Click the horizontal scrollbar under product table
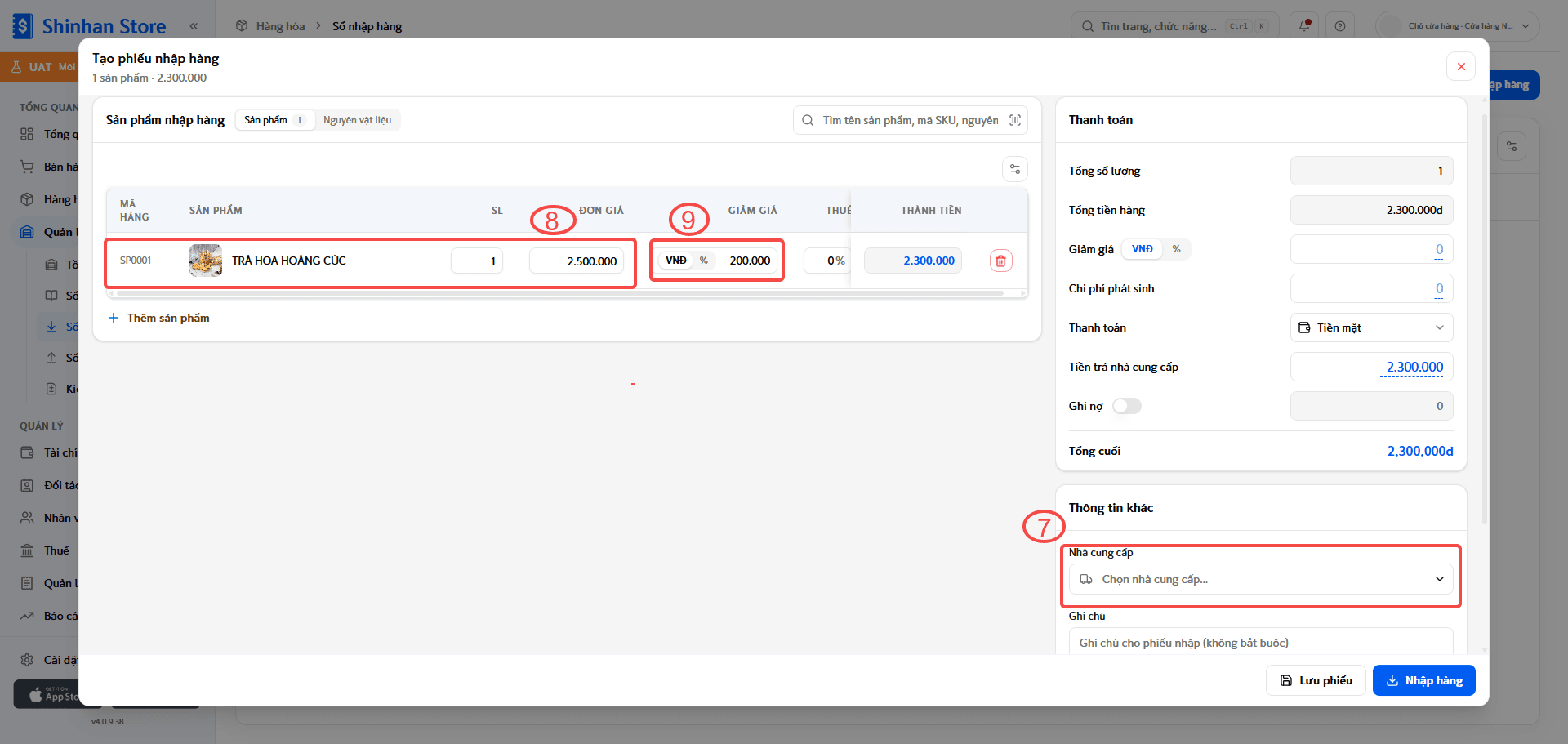 (560, 292)
